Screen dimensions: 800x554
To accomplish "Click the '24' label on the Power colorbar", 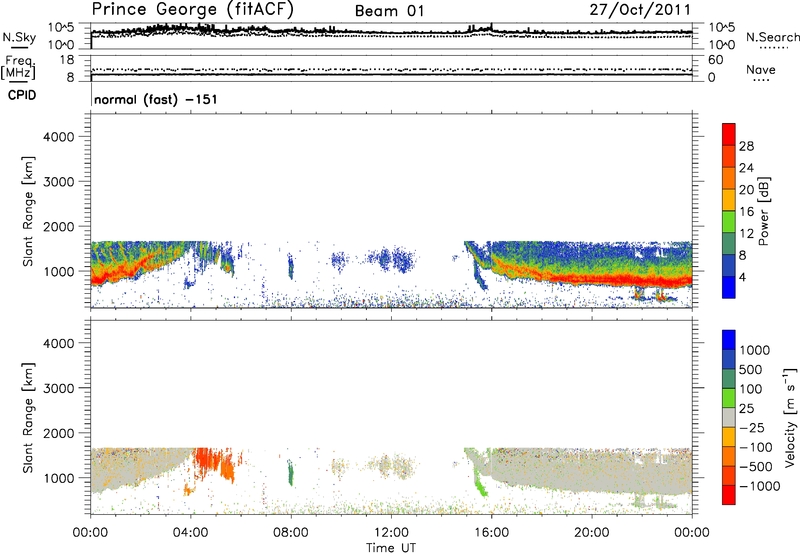I will tap(746, 168).
